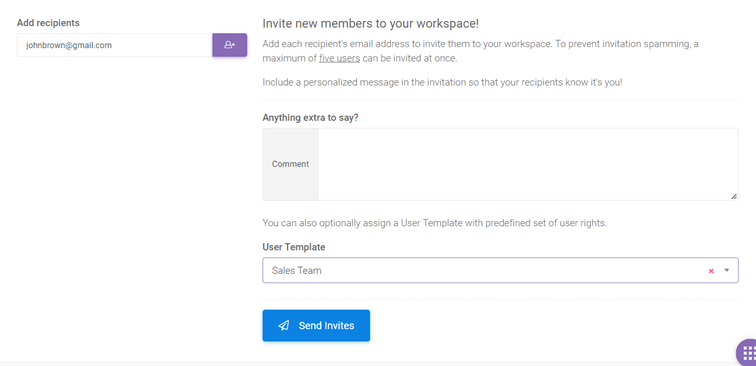Click the Add recipients label
Screen dimensions: 756x366
[48, 23]
